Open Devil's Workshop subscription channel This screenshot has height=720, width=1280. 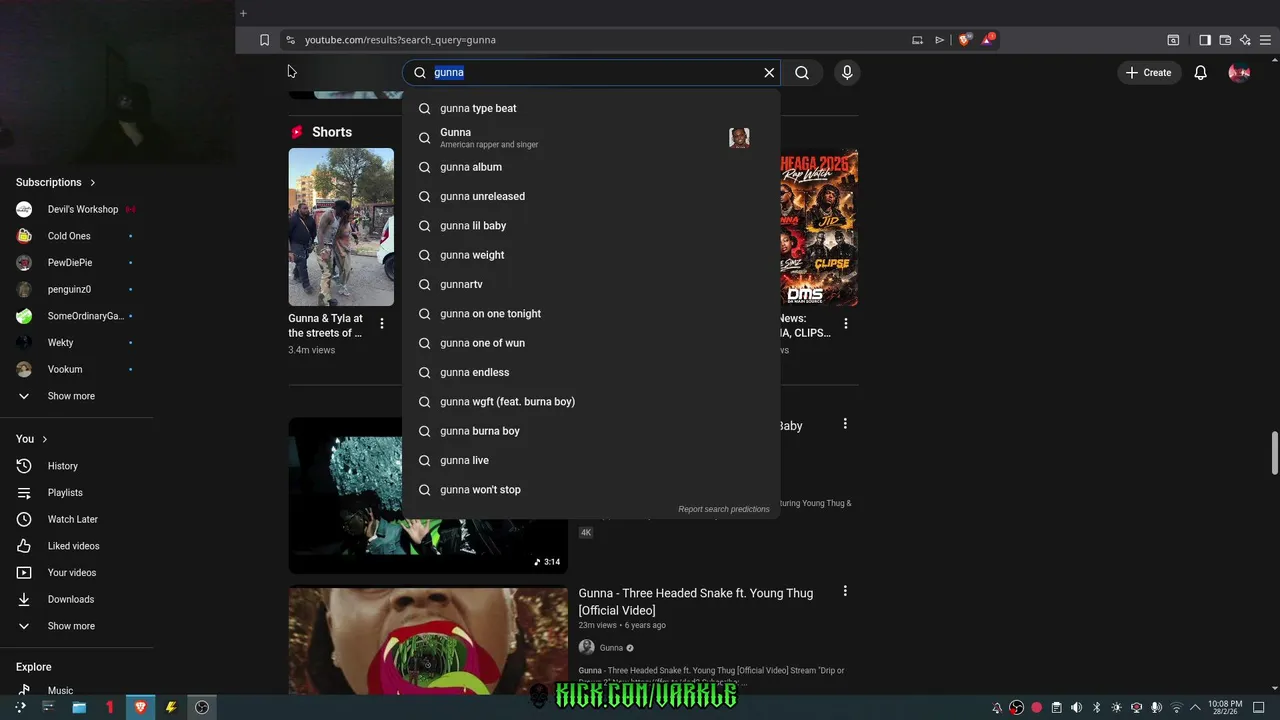click(76, 209)
